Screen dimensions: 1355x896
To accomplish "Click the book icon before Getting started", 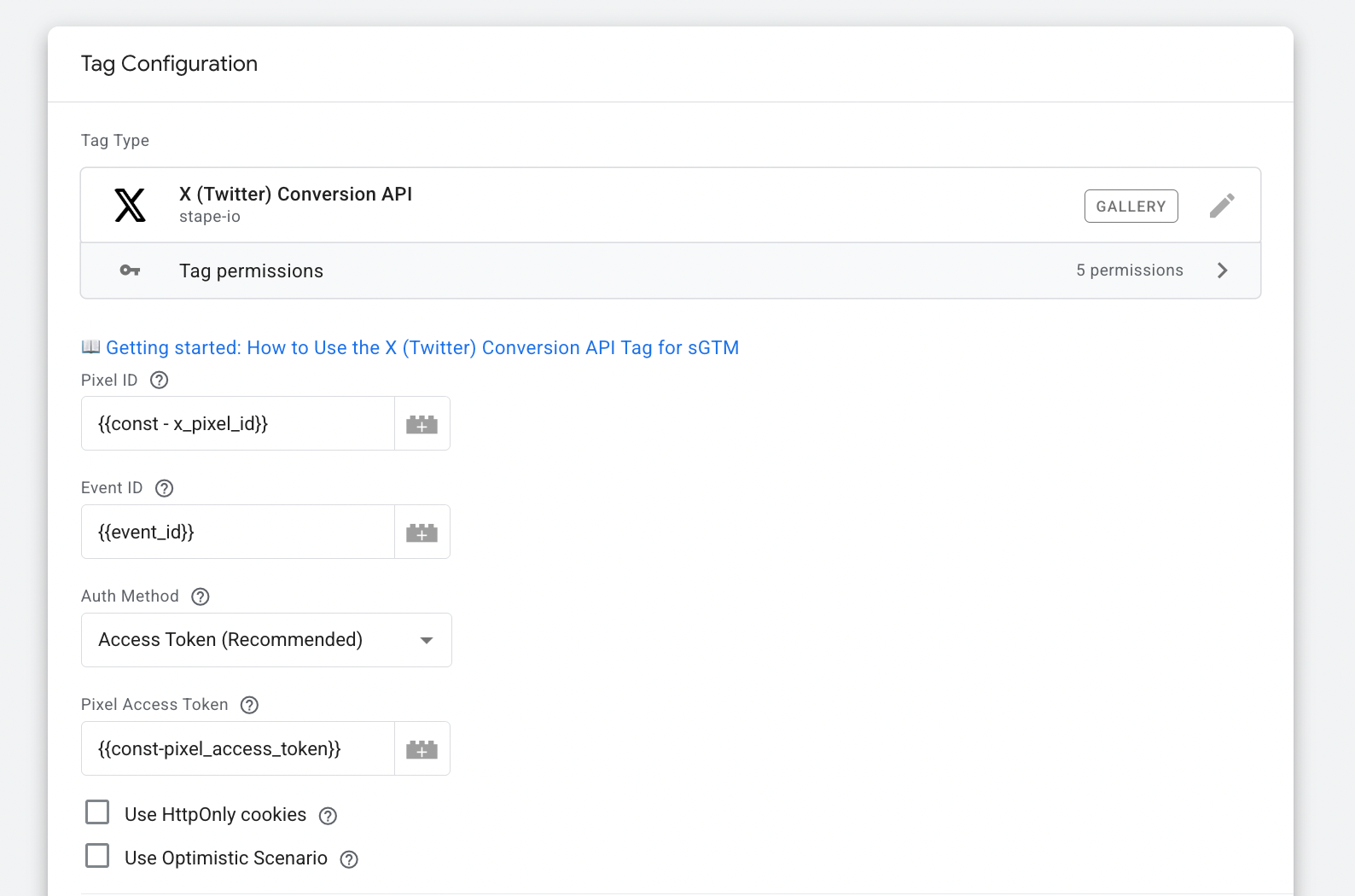I will pos(90,346).
